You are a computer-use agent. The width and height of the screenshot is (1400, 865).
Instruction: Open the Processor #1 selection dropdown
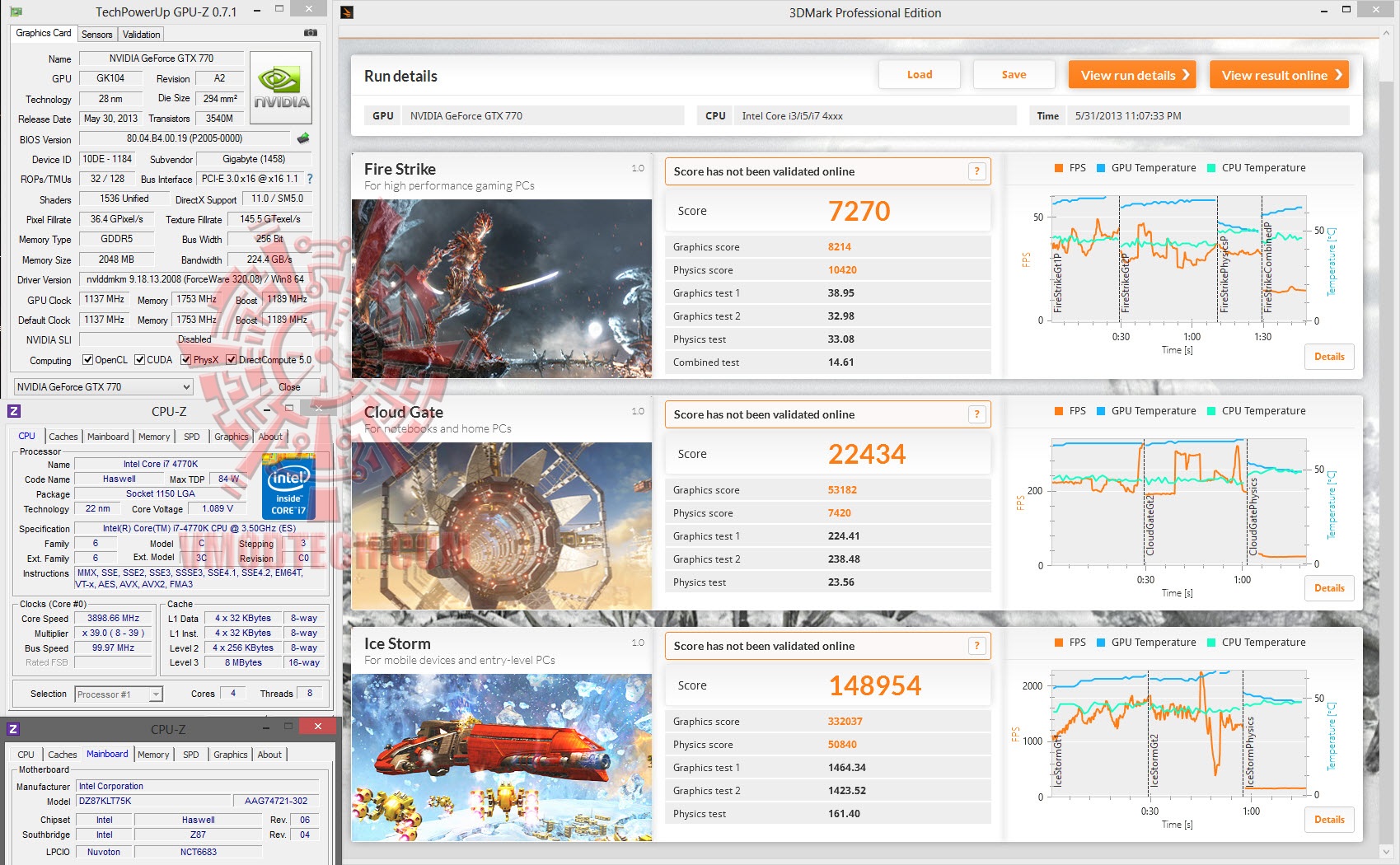tap(119, 694)
